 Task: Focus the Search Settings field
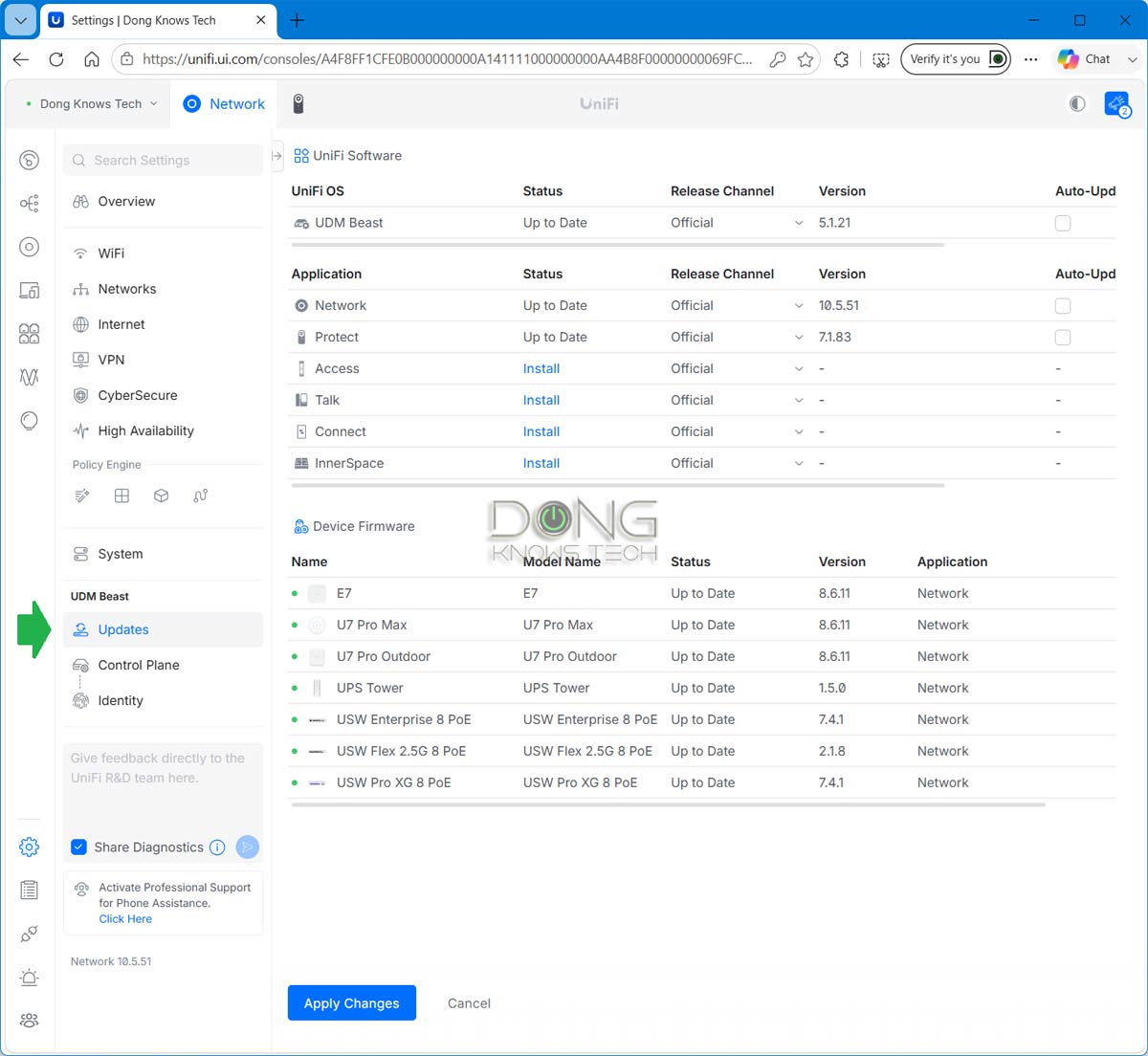pos(163,160)
